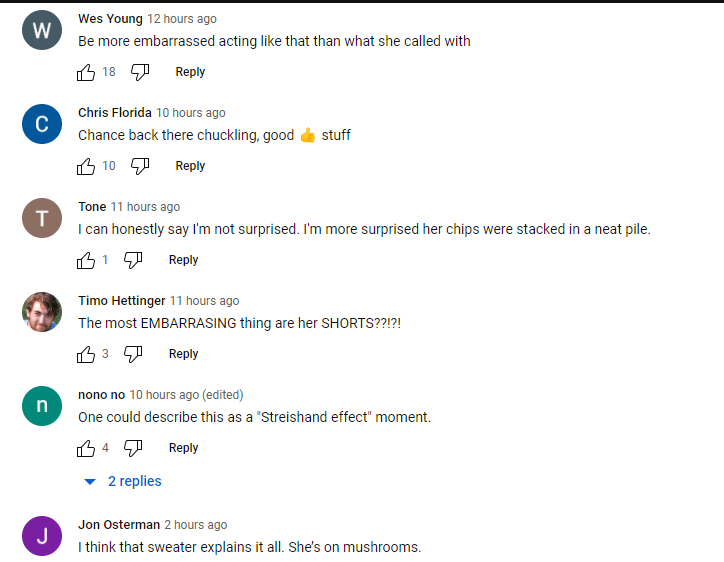The height and width of the screenshot is (562, 724).
Task: Like Timo Hettinger's comment
Action: [x=86, y=354]
